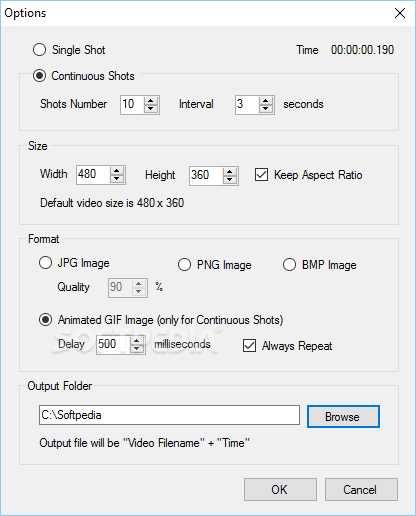Image resolution: width=416 pixels, height=516 pixels.
Task: Cancel the Options dialog
Action: 361,489
